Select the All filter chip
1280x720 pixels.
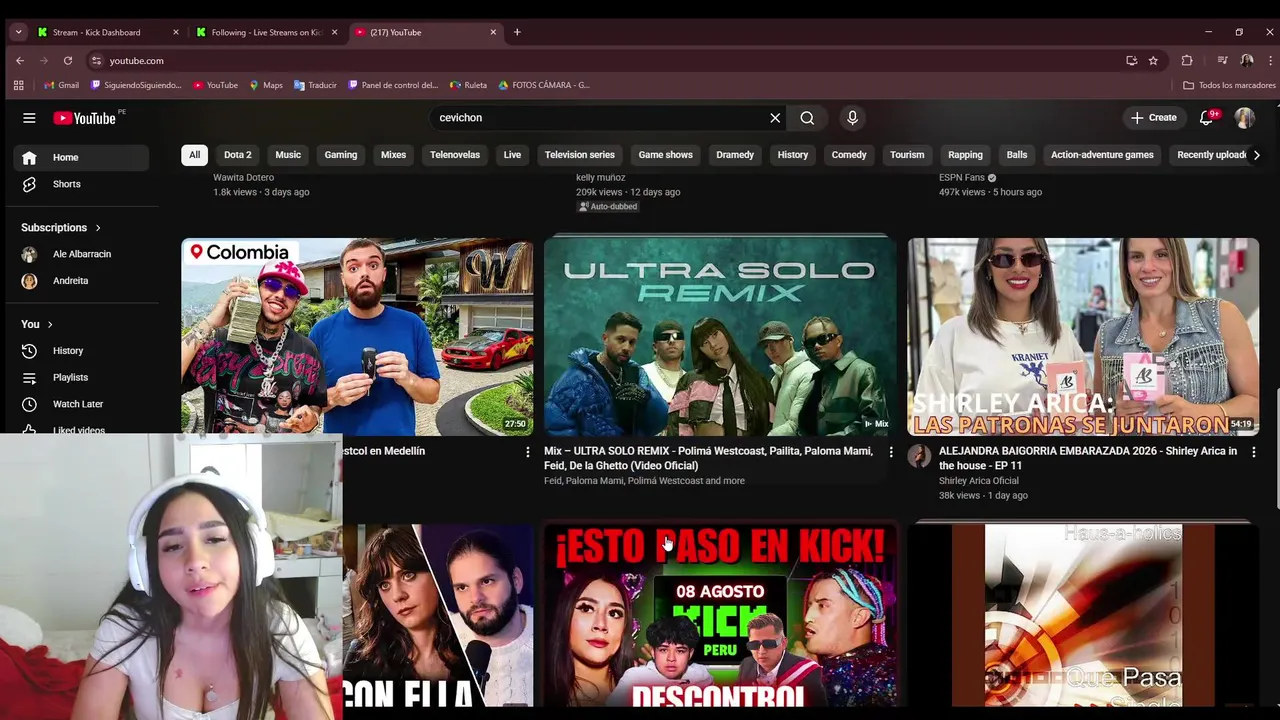pyautogui.click(x=194, y=155)
